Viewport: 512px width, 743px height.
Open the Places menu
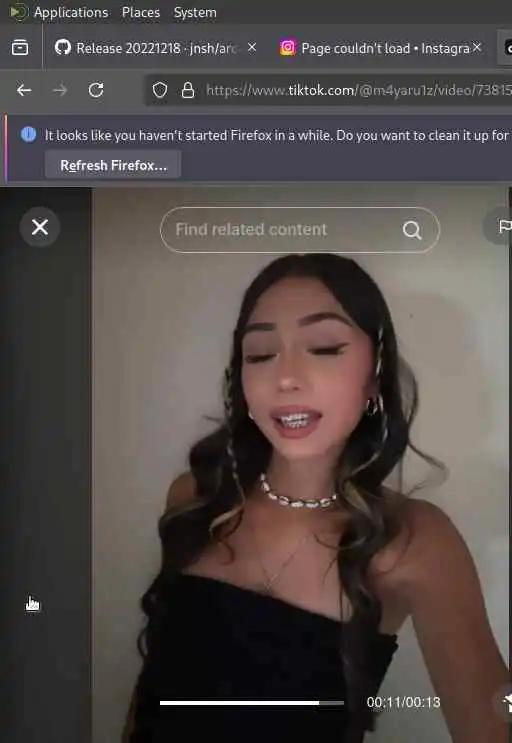coord(141,13)
